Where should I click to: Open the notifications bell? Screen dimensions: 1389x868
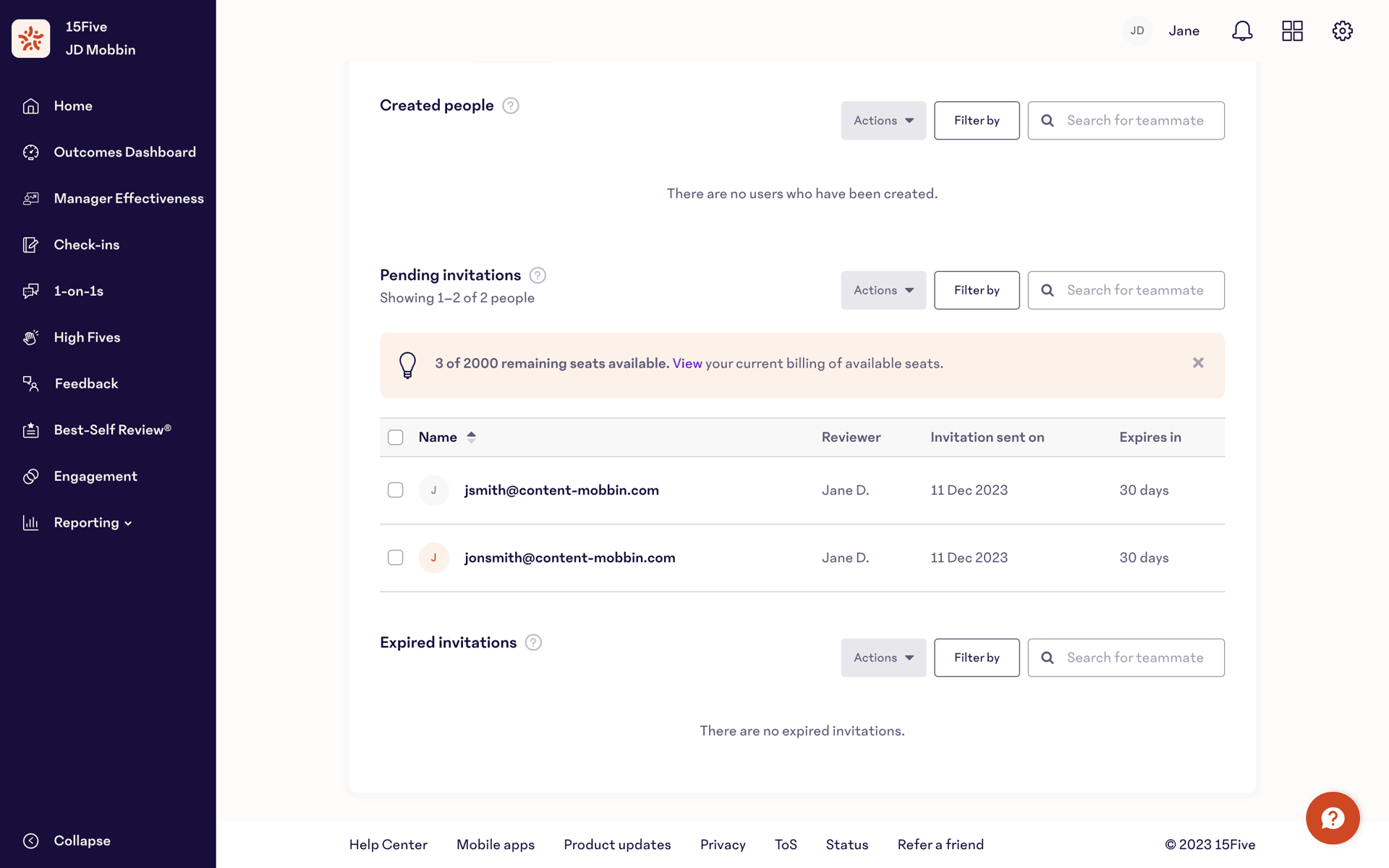(x=1242, y=31)
